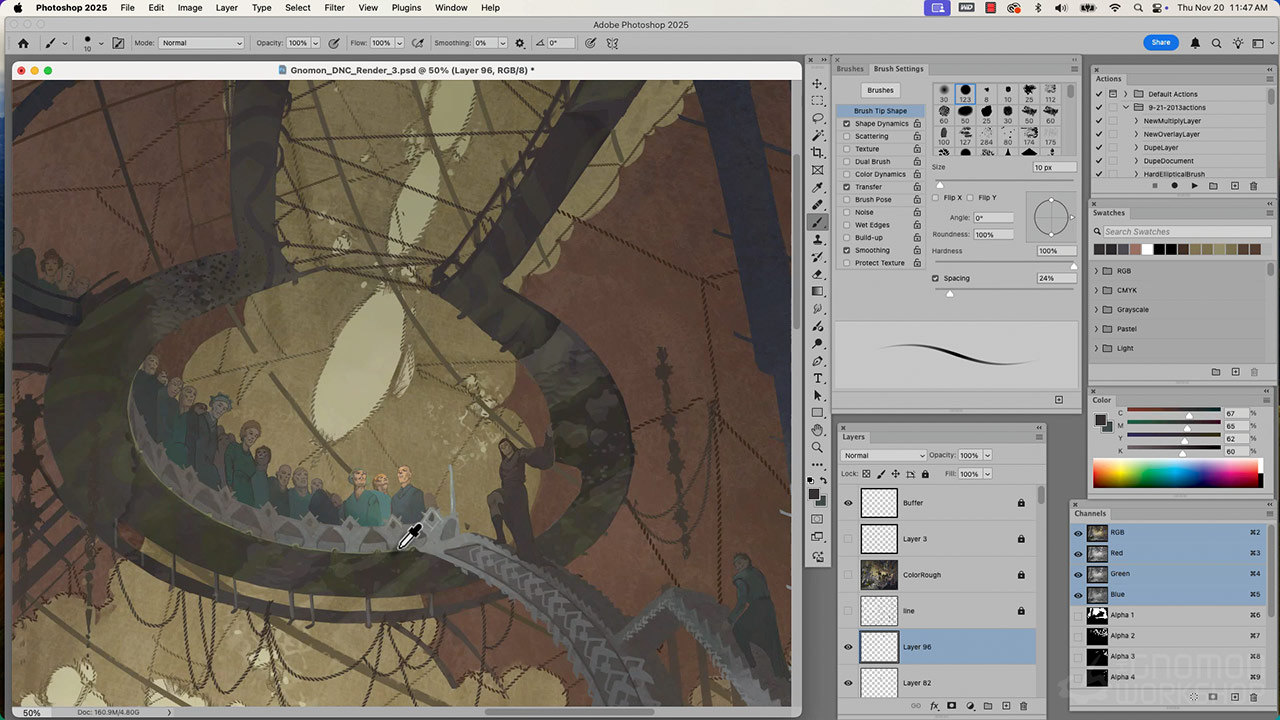The height and width of the screenshot is (720, 1280).
Task: Open the layer blend mode dropdown
Action: (884, 455)
